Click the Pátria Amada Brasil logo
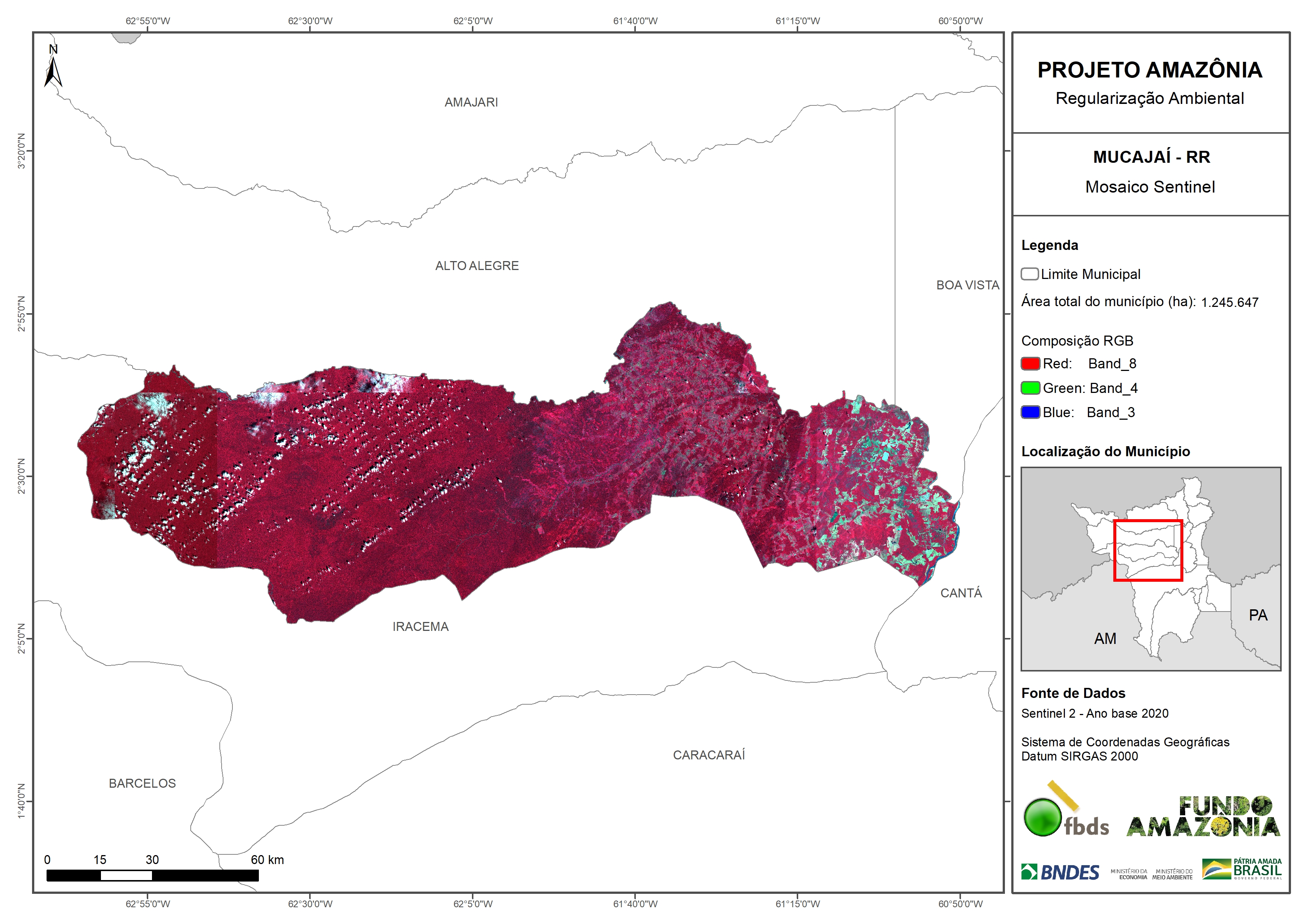The height and width of the screenshot is (924, 1307). 1242,869
